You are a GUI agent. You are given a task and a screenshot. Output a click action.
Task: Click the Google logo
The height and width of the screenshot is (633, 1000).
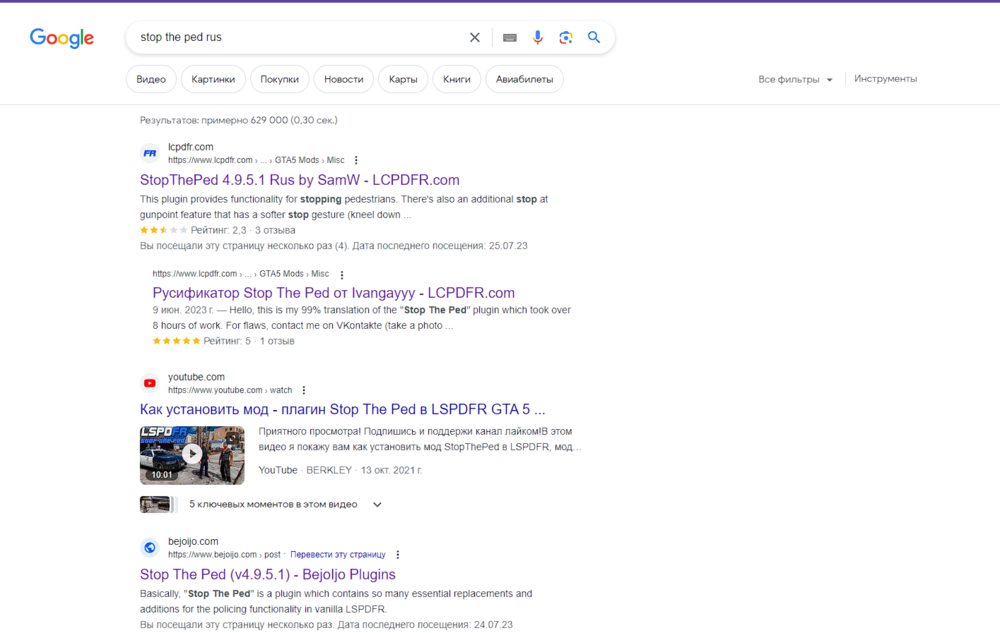coord(61,38)
